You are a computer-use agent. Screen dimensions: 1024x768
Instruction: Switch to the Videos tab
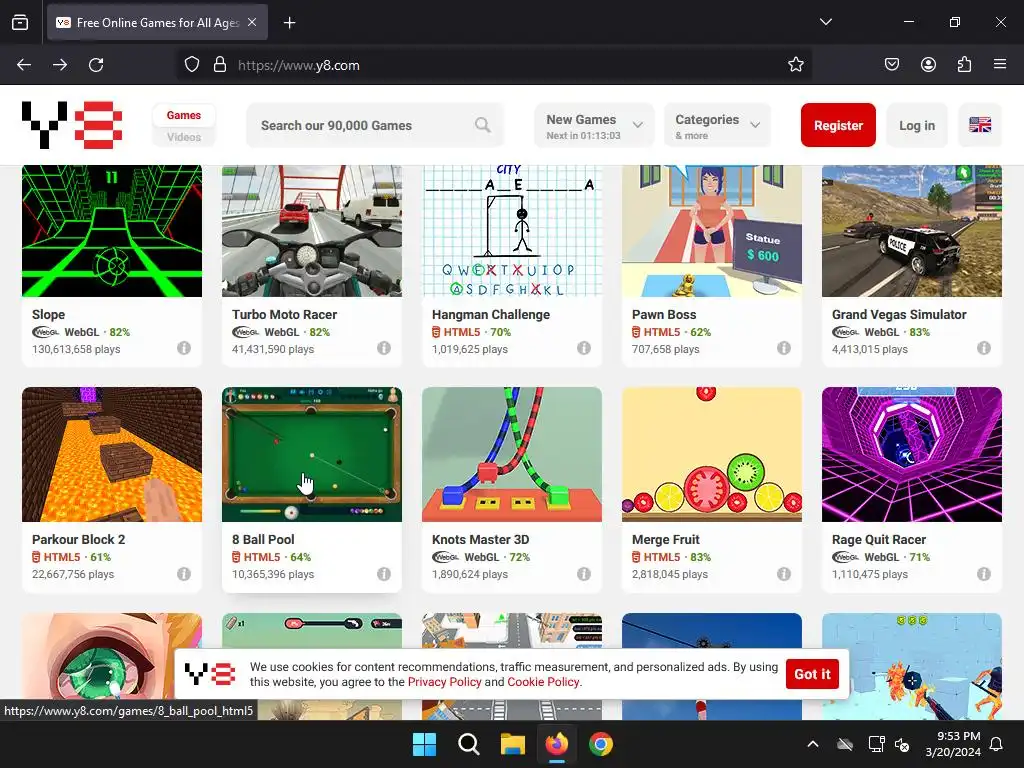[x=184, y=137]
